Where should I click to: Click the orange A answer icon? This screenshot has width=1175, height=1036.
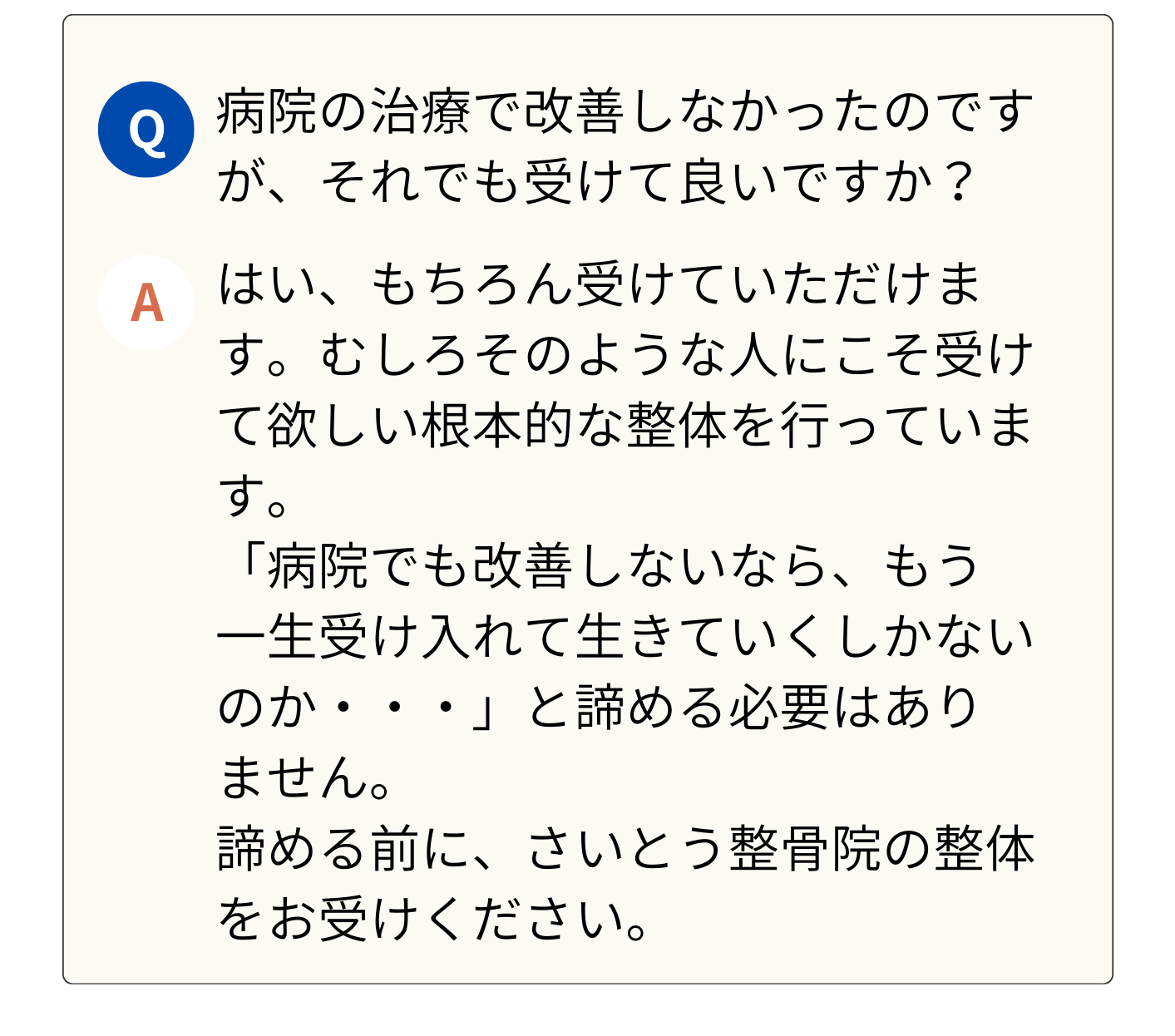[146, 303]
